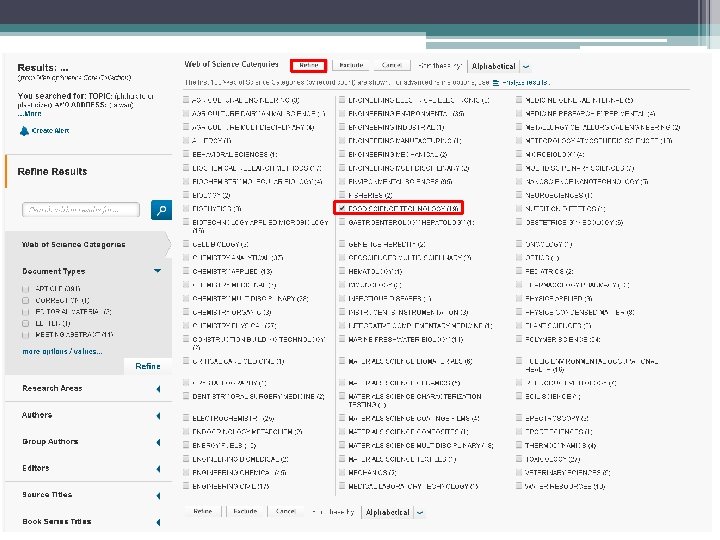
Task: Click the Create Alert link
Action: pyautogui.click(x=51, y=131)
